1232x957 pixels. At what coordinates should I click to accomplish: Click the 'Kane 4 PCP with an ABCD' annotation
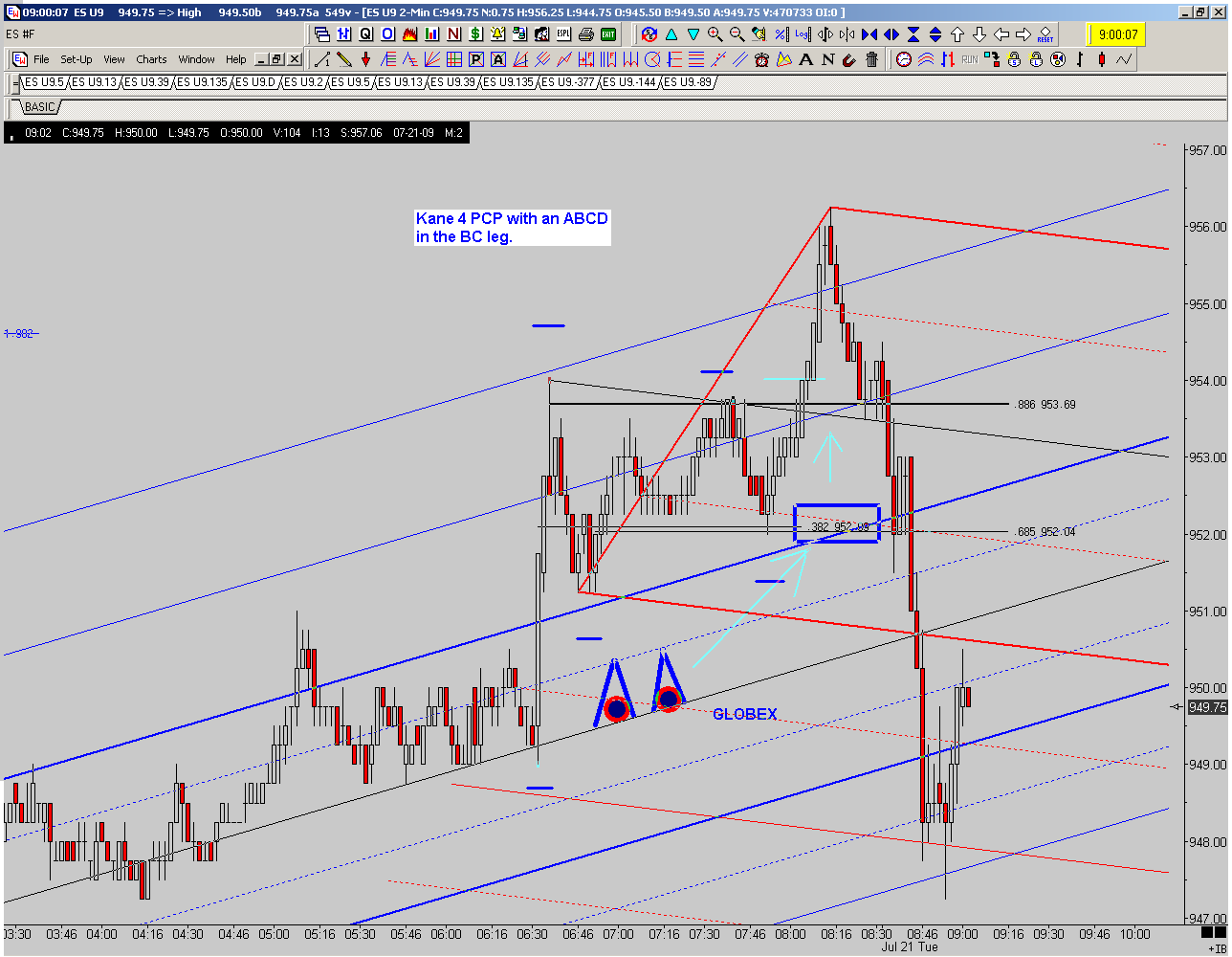(x=512, y=228)
